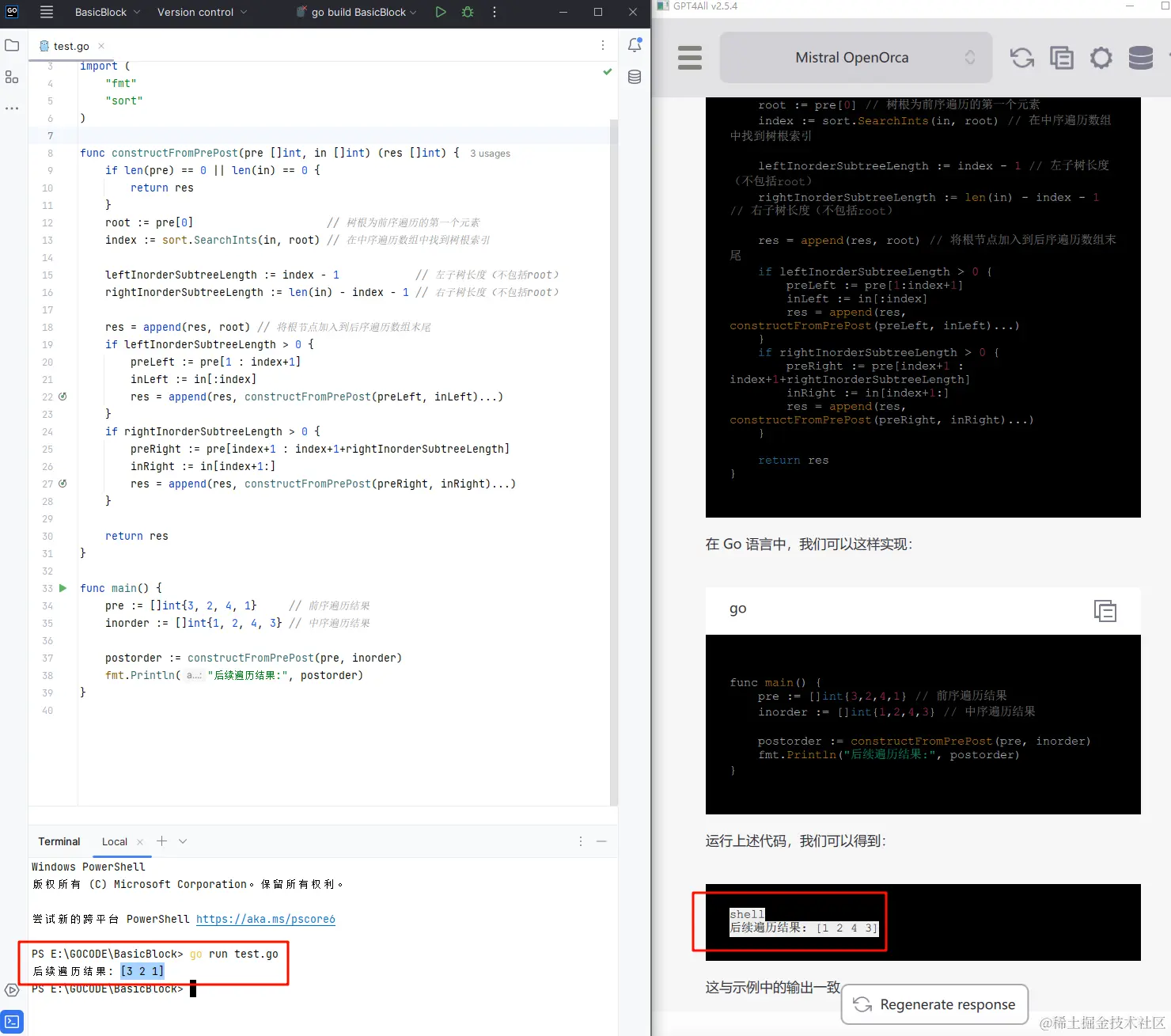Click the Regenerate response button
Screen dimensions: 1171x1036
point(934,1004)
